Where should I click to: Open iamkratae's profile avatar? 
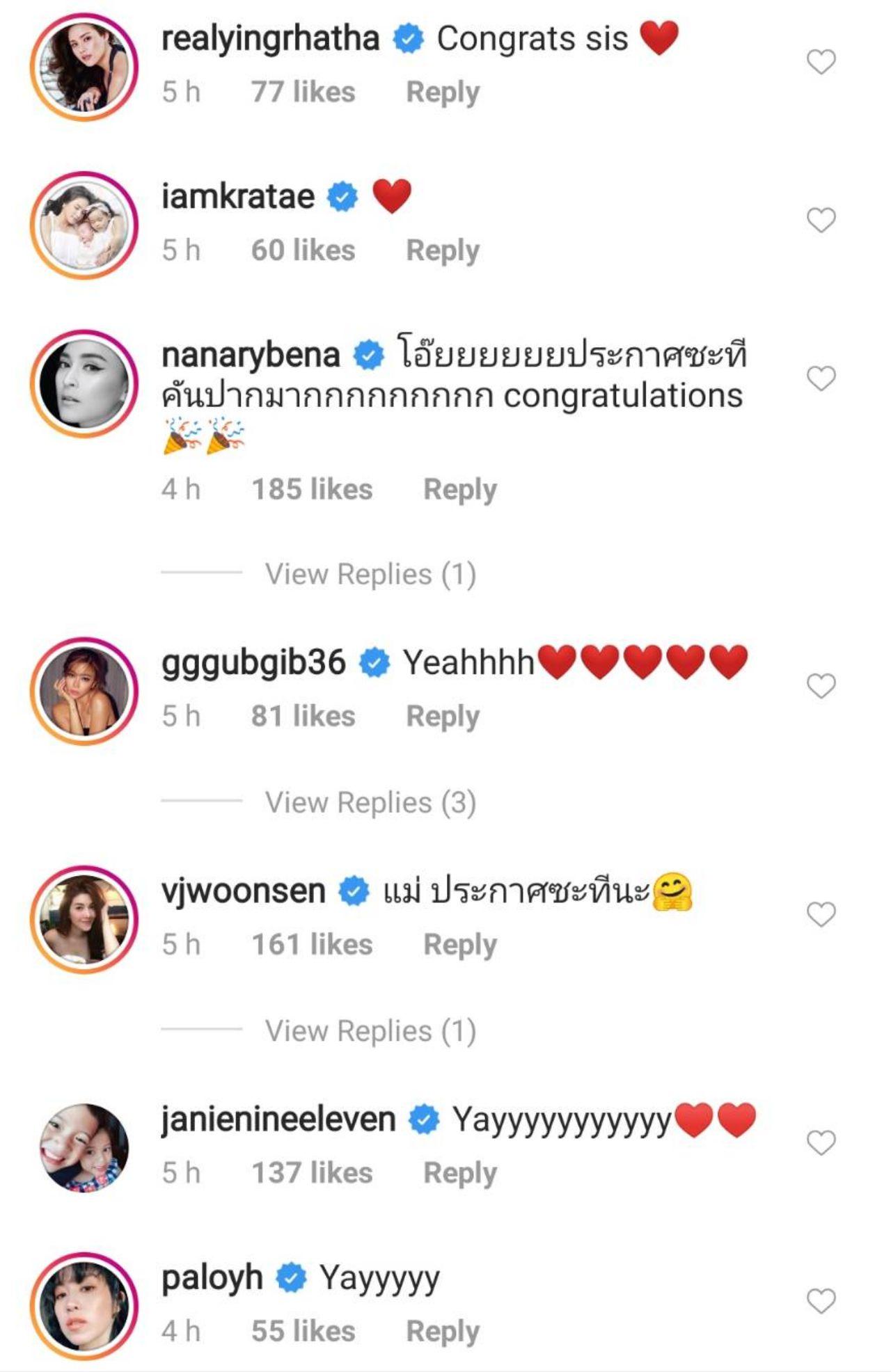tap(84, 225)
